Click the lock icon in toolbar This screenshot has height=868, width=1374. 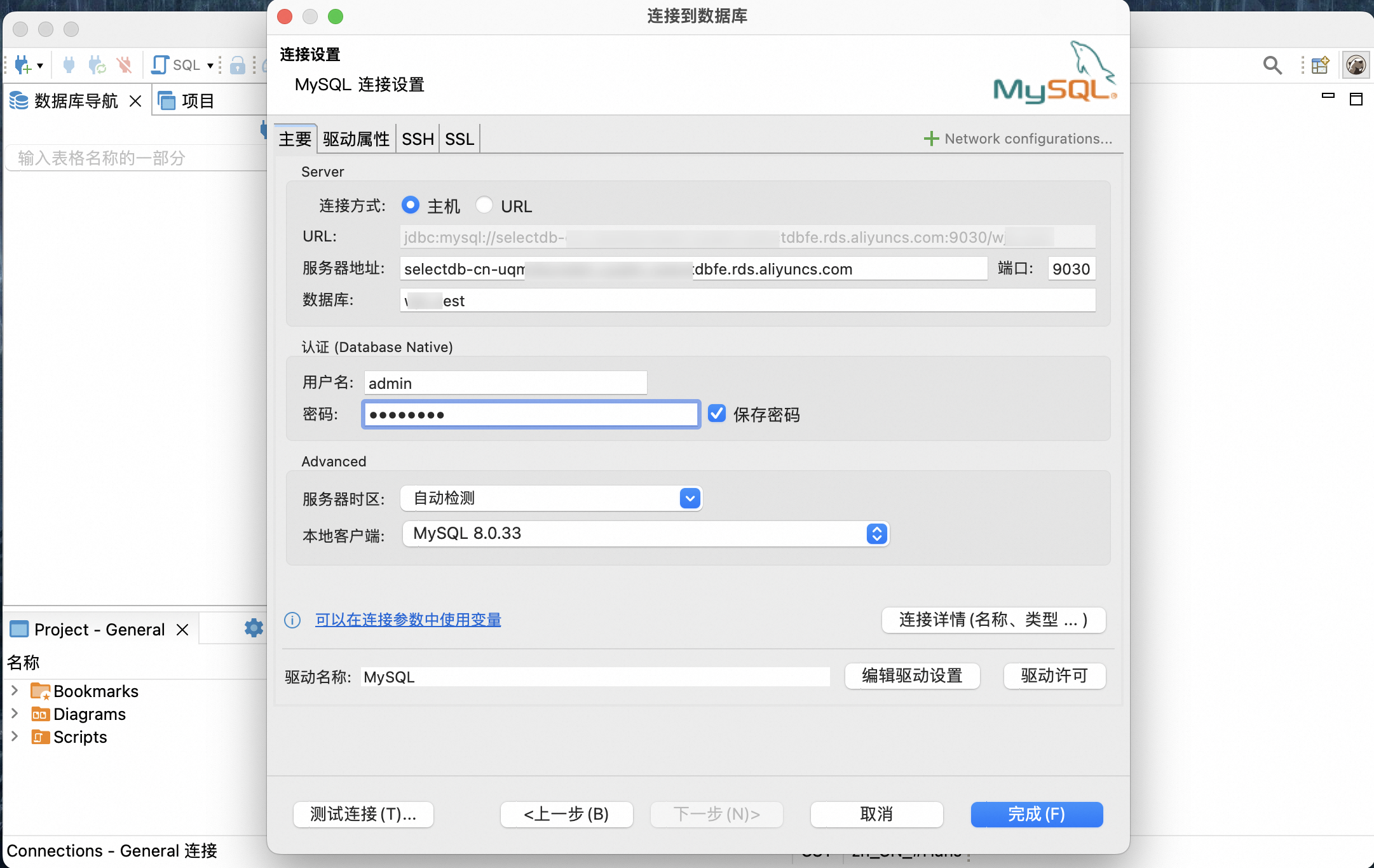(x=237, y=65)
